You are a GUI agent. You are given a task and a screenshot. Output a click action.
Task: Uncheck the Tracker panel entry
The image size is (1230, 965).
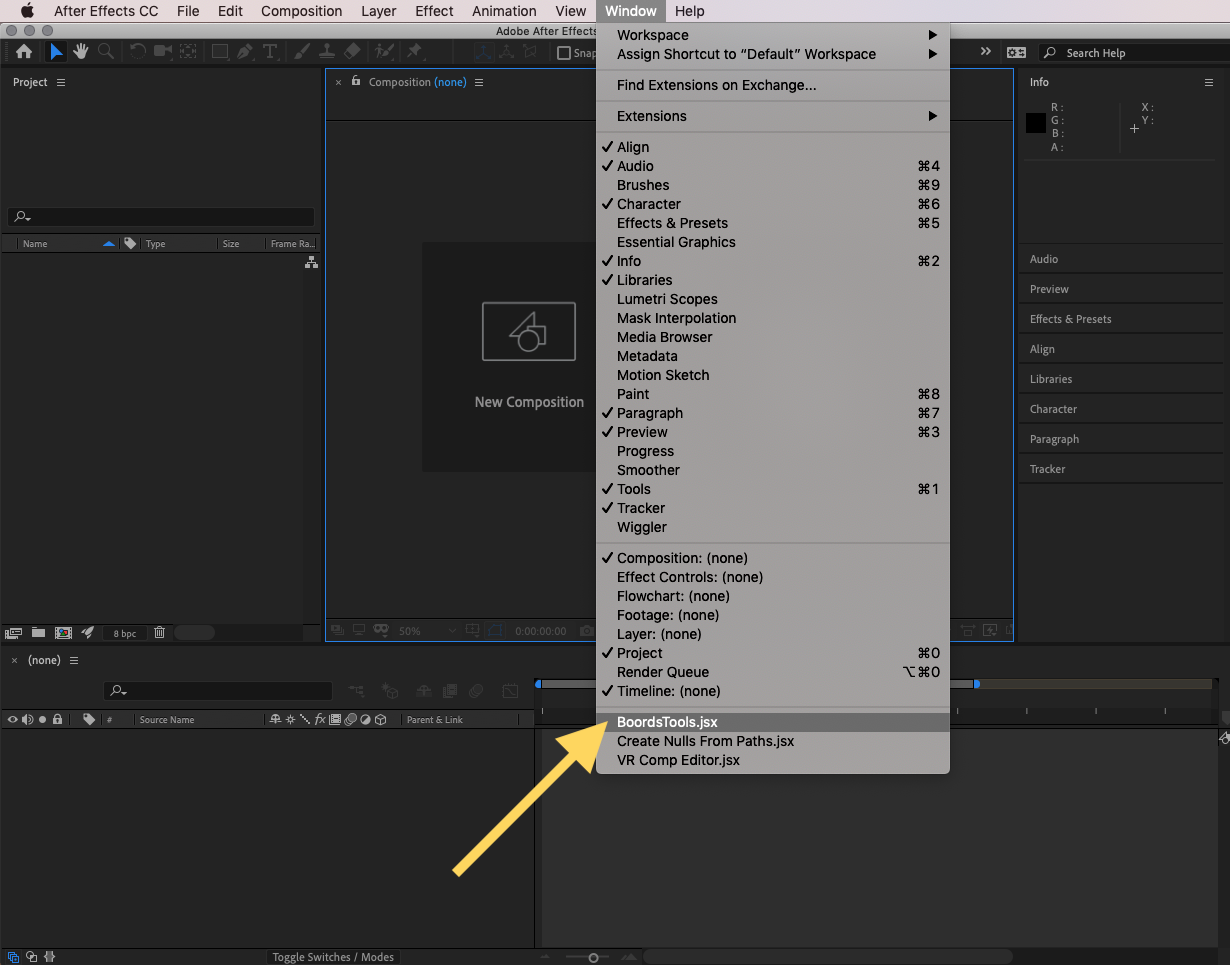(x=772, y=508)
